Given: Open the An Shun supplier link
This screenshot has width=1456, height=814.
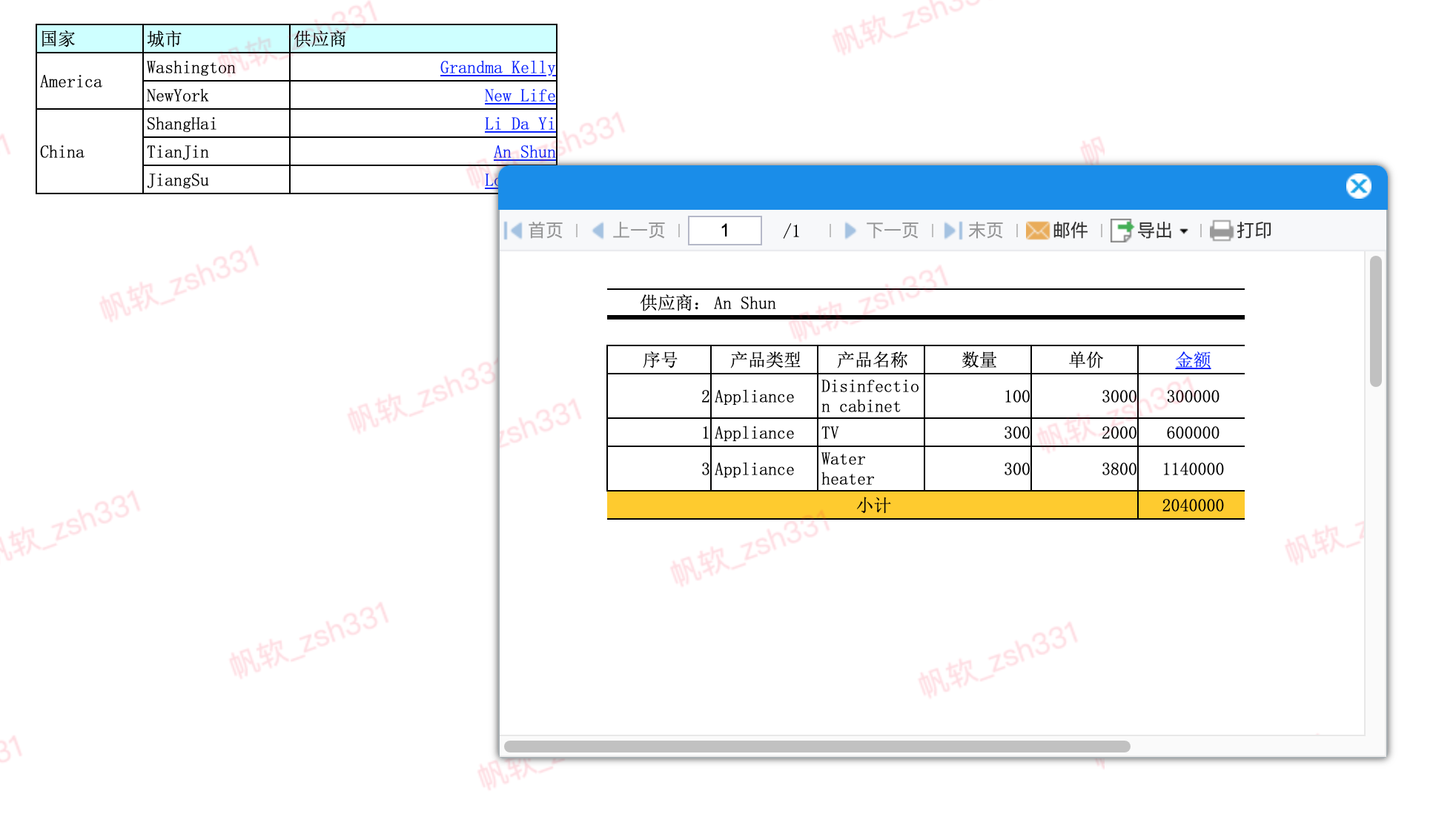Looking at the screenshot, I should click(x=523, y=152).
